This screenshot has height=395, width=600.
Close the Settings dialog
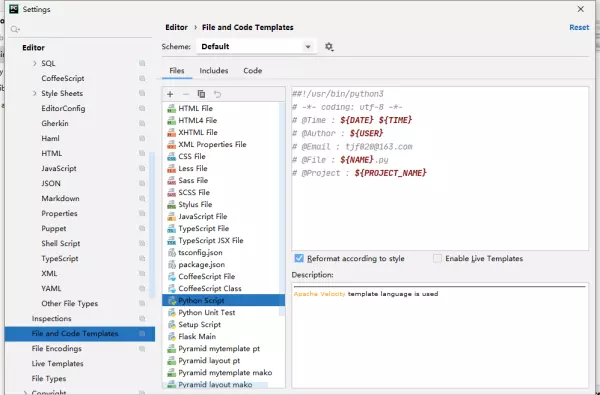pyautogui.click(x=580, y=9)
